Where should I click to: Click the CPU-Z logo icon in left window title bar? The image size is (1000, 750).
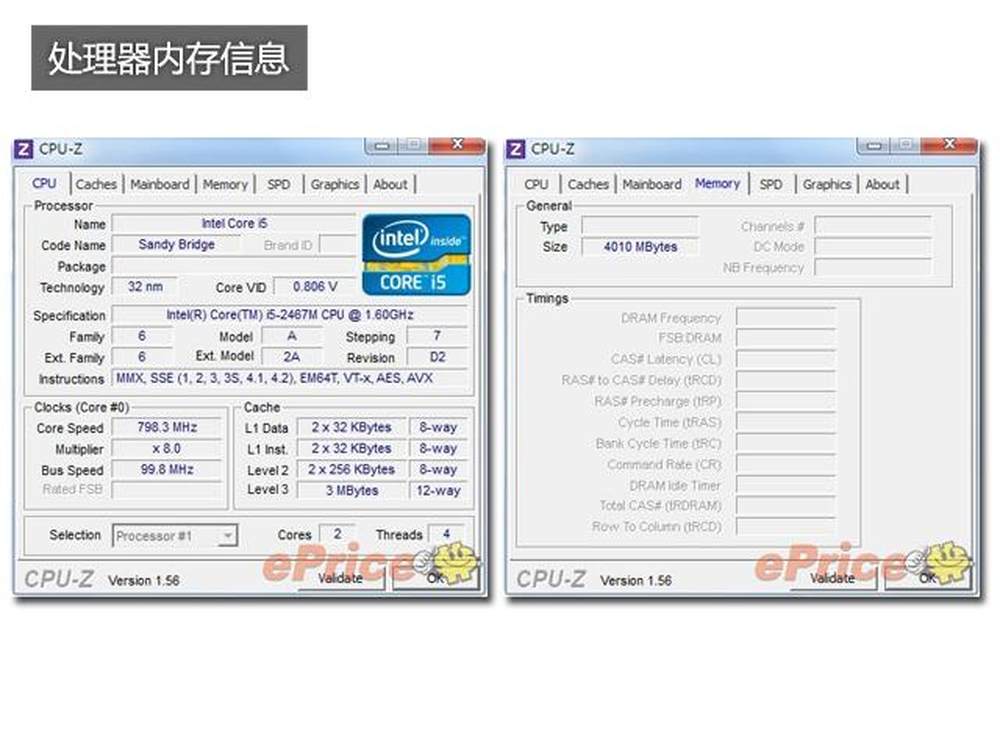click(24, 149)
